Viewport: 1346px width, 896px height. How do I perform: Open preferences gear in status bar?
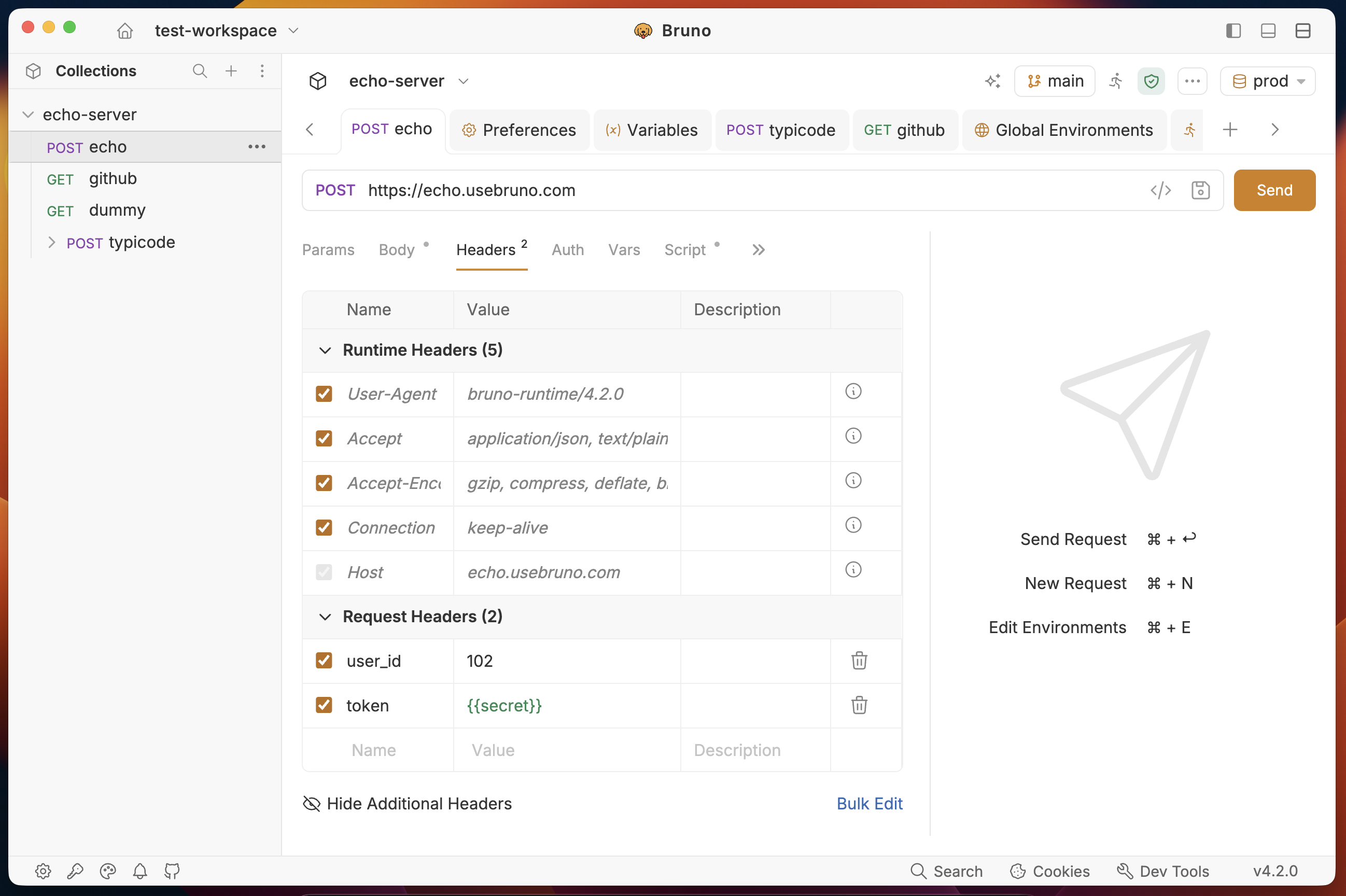click(44, 871)
